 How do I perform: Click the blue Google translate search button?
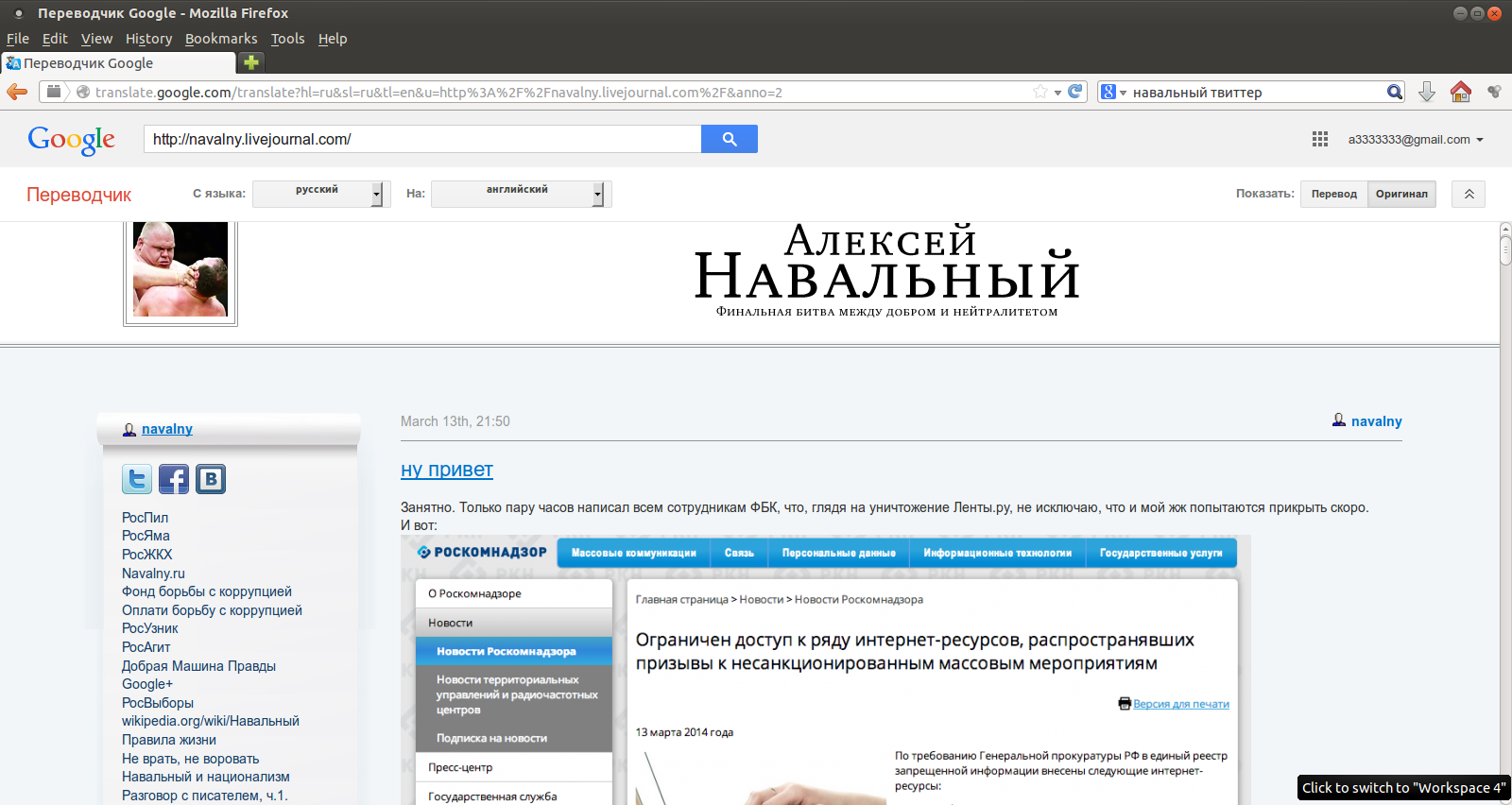[730, 139]
